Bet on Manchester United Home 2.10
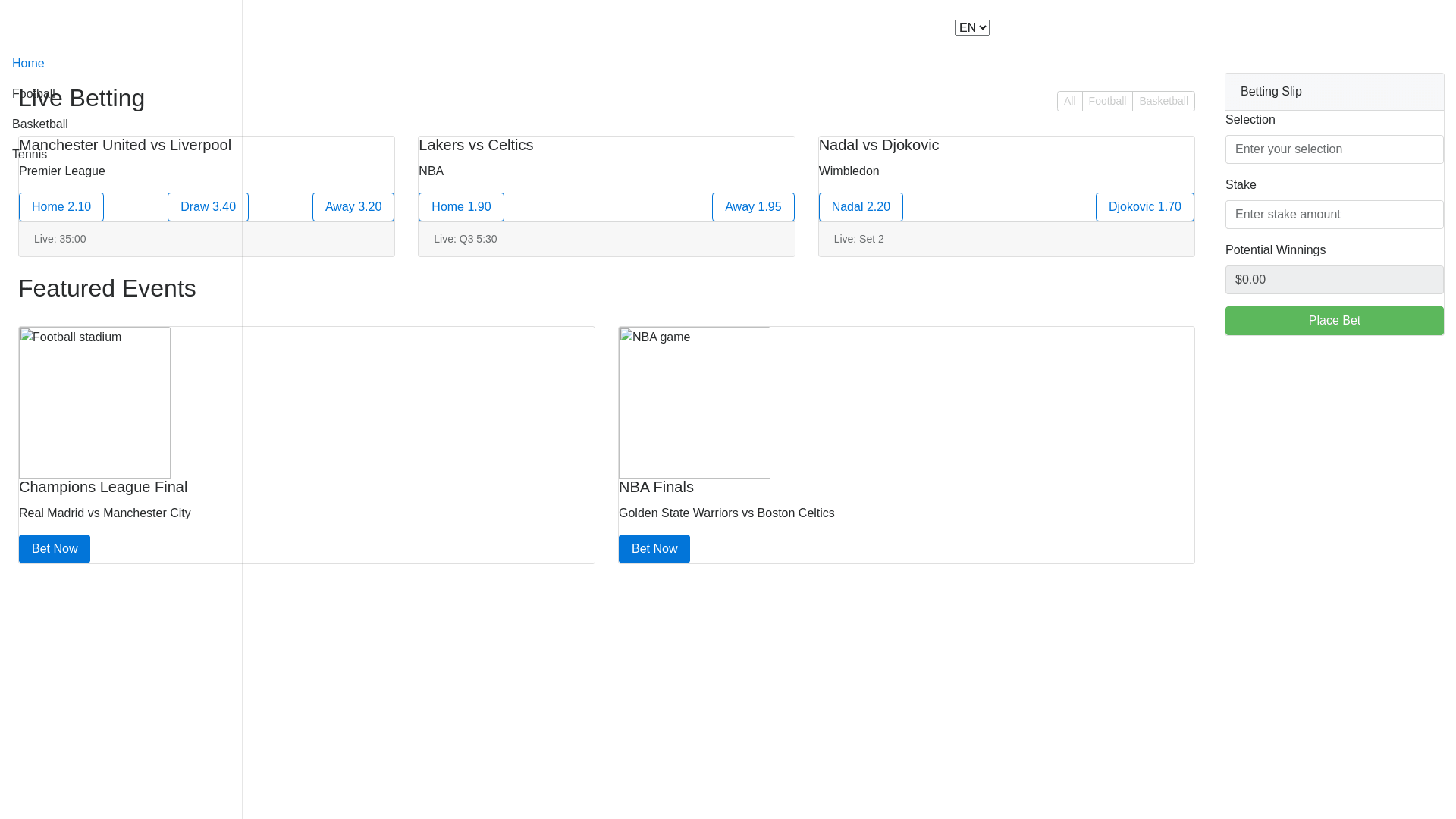Screen dimensions: 1456x819 [61, 207]
